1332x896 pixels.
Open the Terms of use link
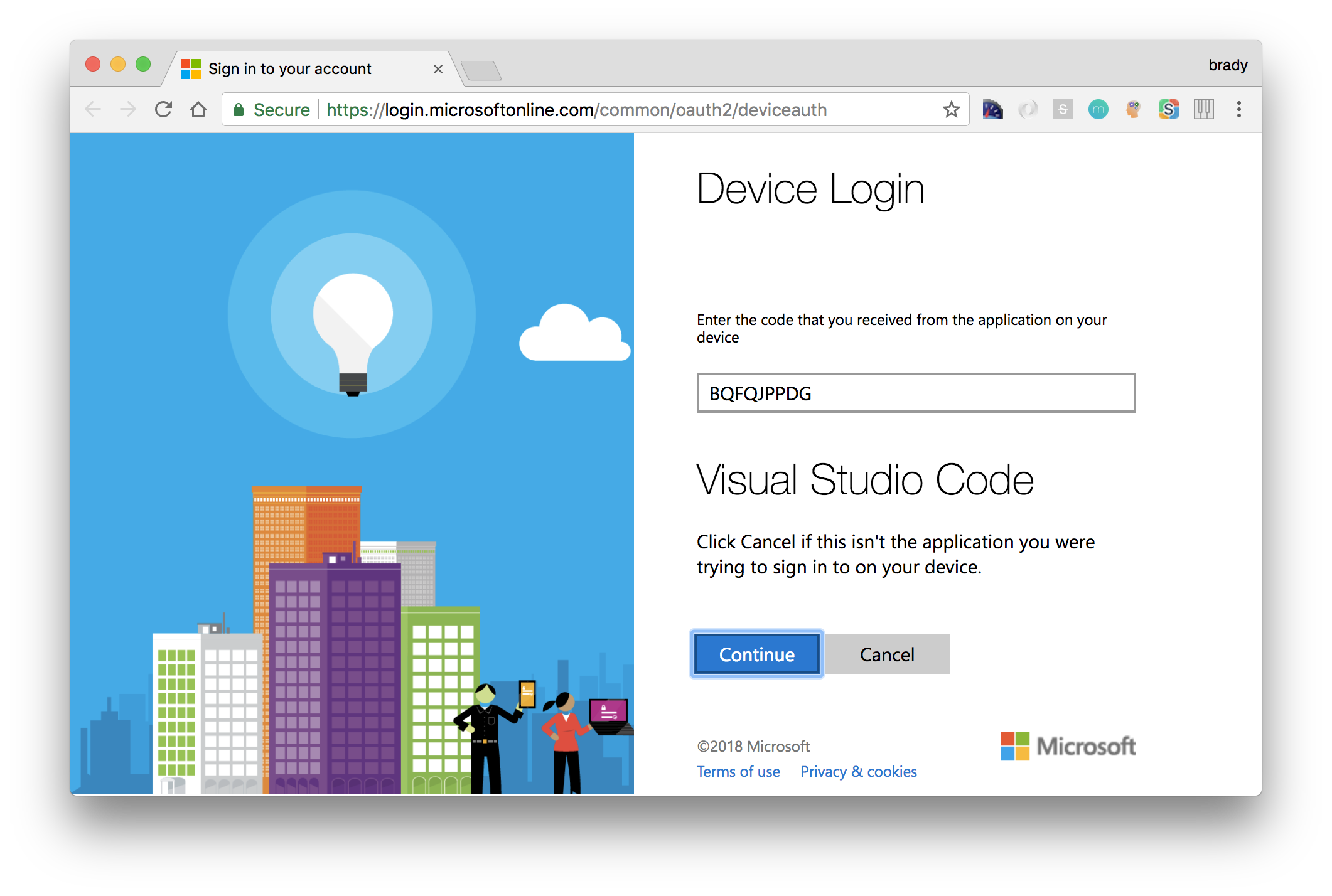point(738,772)
